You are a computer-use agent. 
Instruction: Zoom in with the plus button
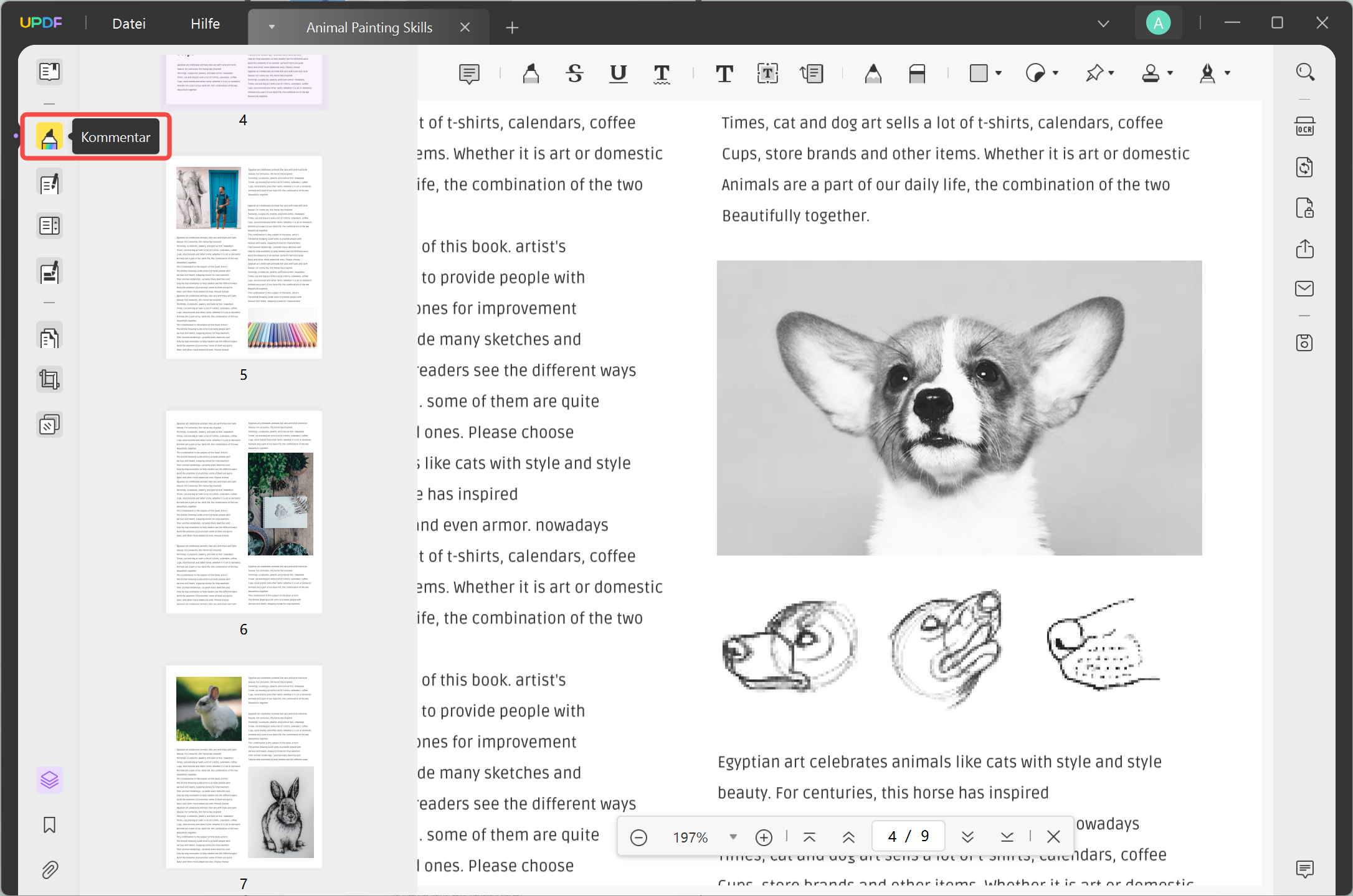pos(764,837)
